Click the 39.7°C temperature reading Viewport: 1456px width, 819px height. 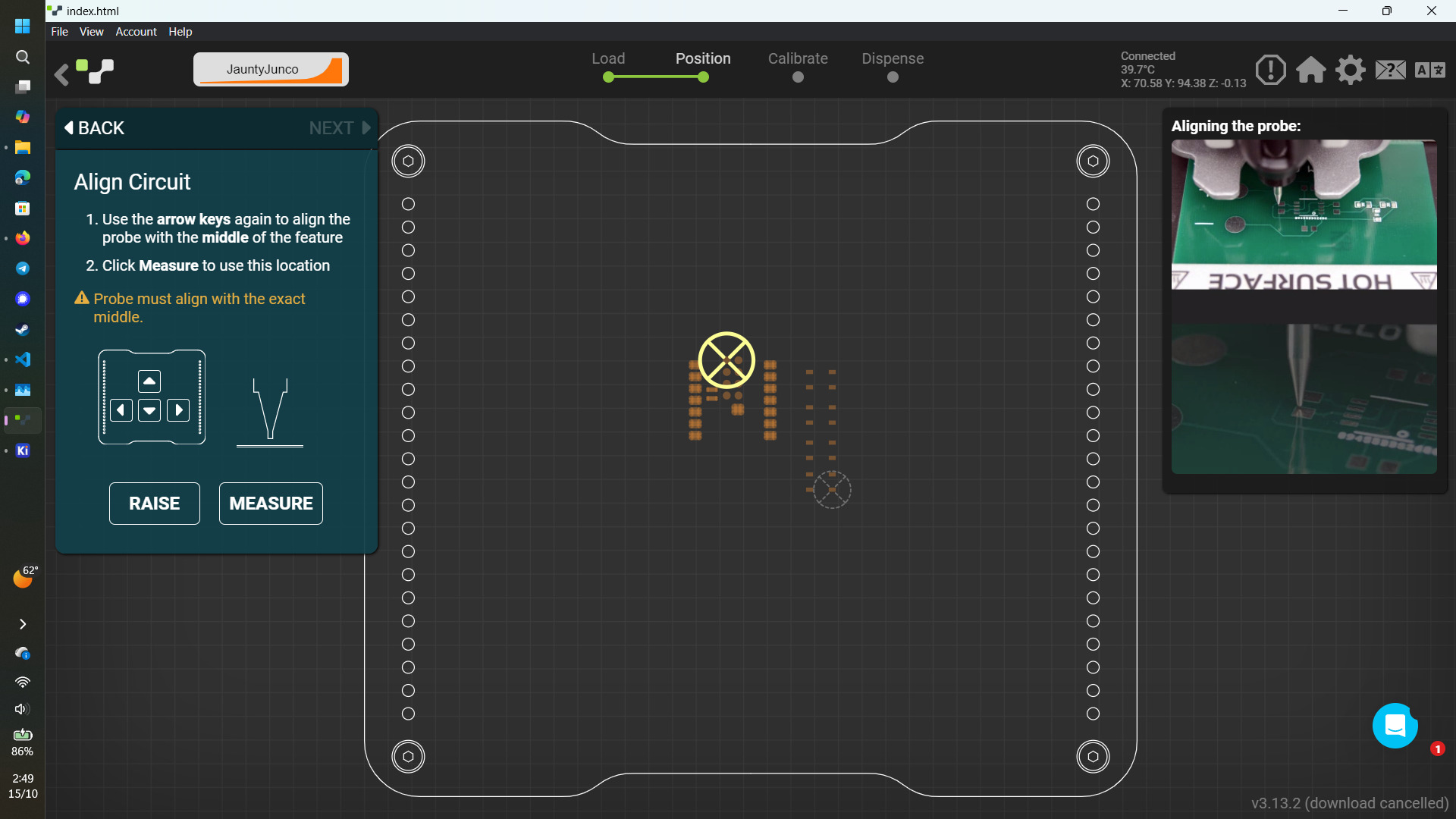pyautogui.click(x=1137, y=70)
